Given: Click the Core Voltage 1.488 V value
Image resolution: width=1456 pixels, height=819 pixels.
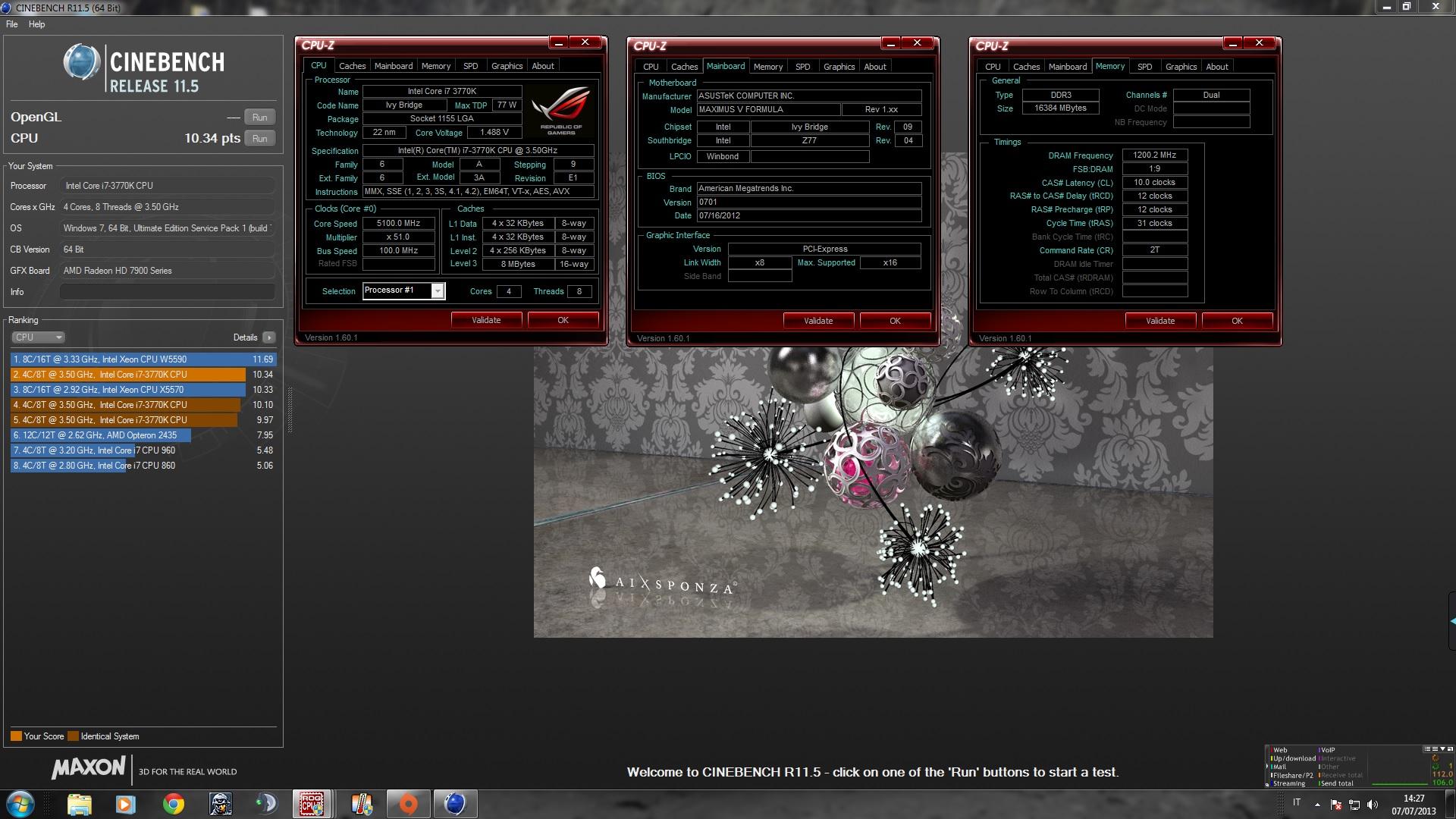Looking at the screenshot, I should pyautogui.click(x=494, y=132).
